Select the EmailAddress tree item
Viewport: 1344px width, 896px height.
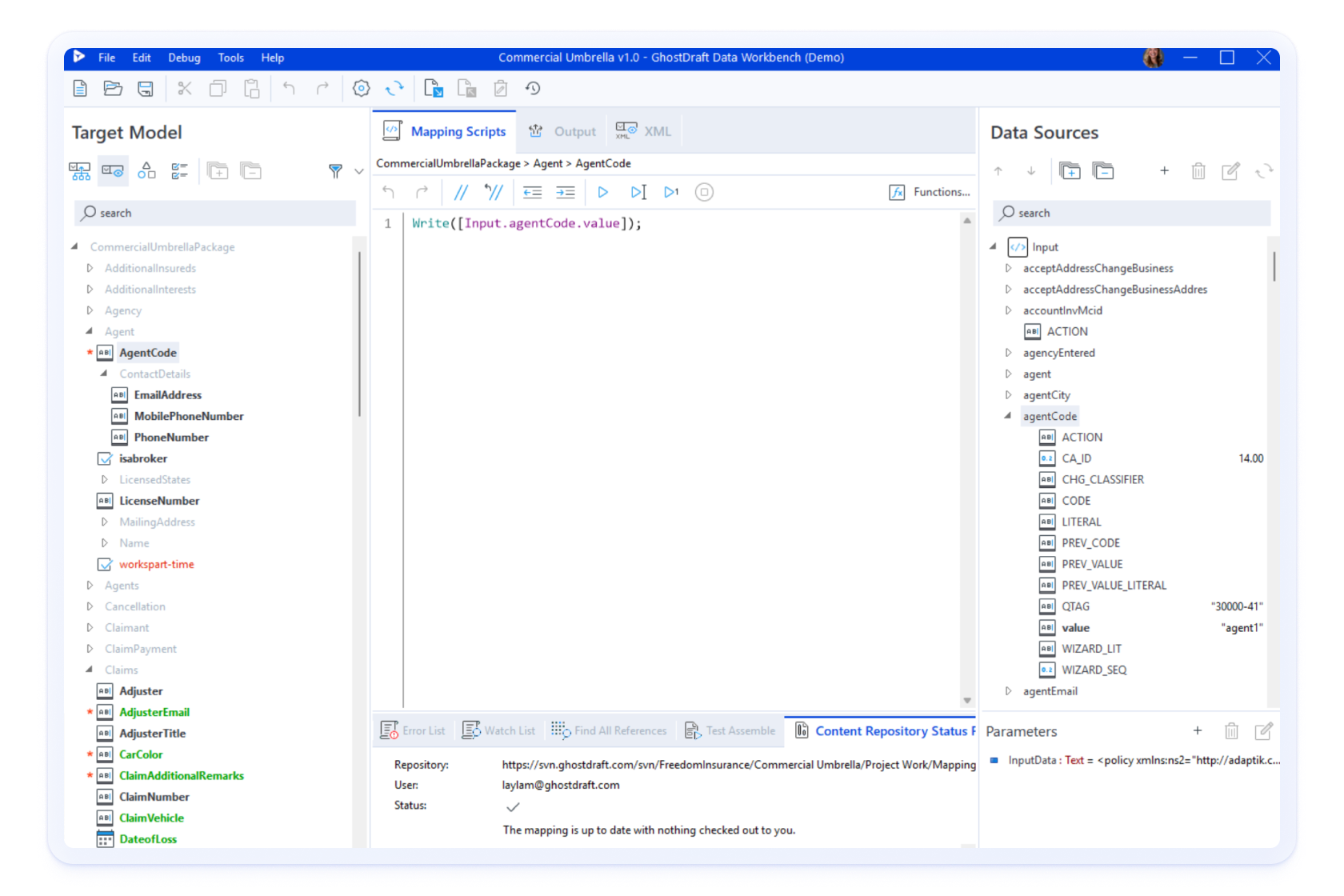coord(167,395)
